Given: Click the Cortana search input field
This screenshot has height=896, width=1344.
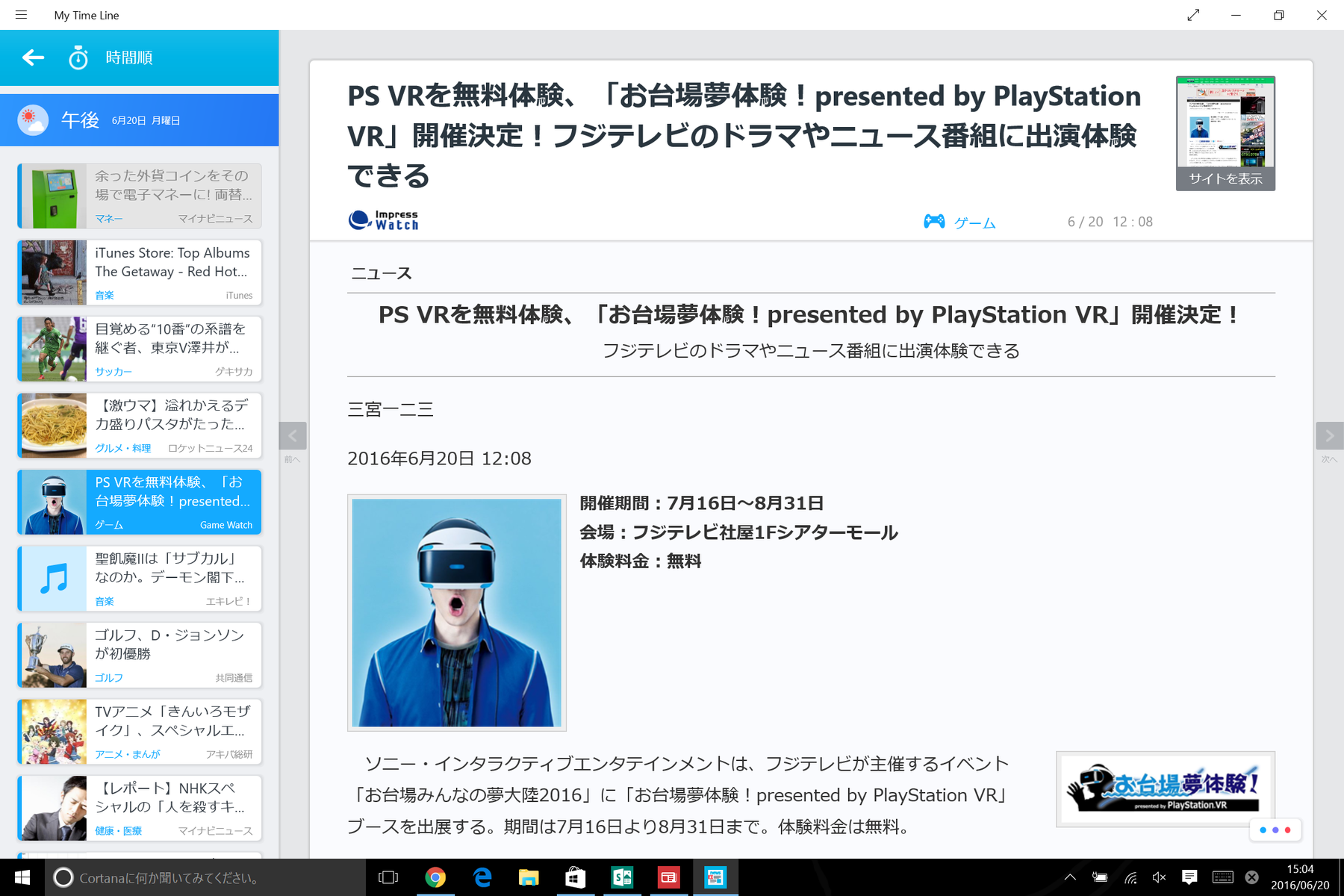Looking at the screenshot, I should [x=206, y=878].
